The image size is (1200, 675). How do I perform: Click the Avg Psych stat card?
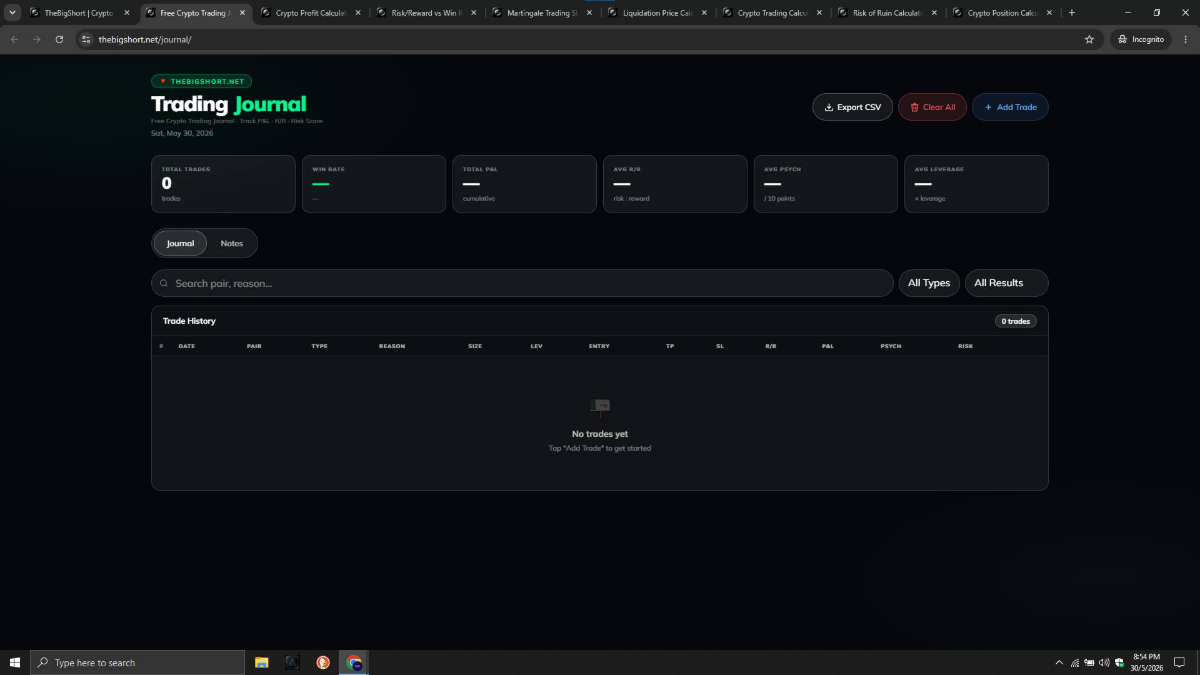click(x=825, y=184)
